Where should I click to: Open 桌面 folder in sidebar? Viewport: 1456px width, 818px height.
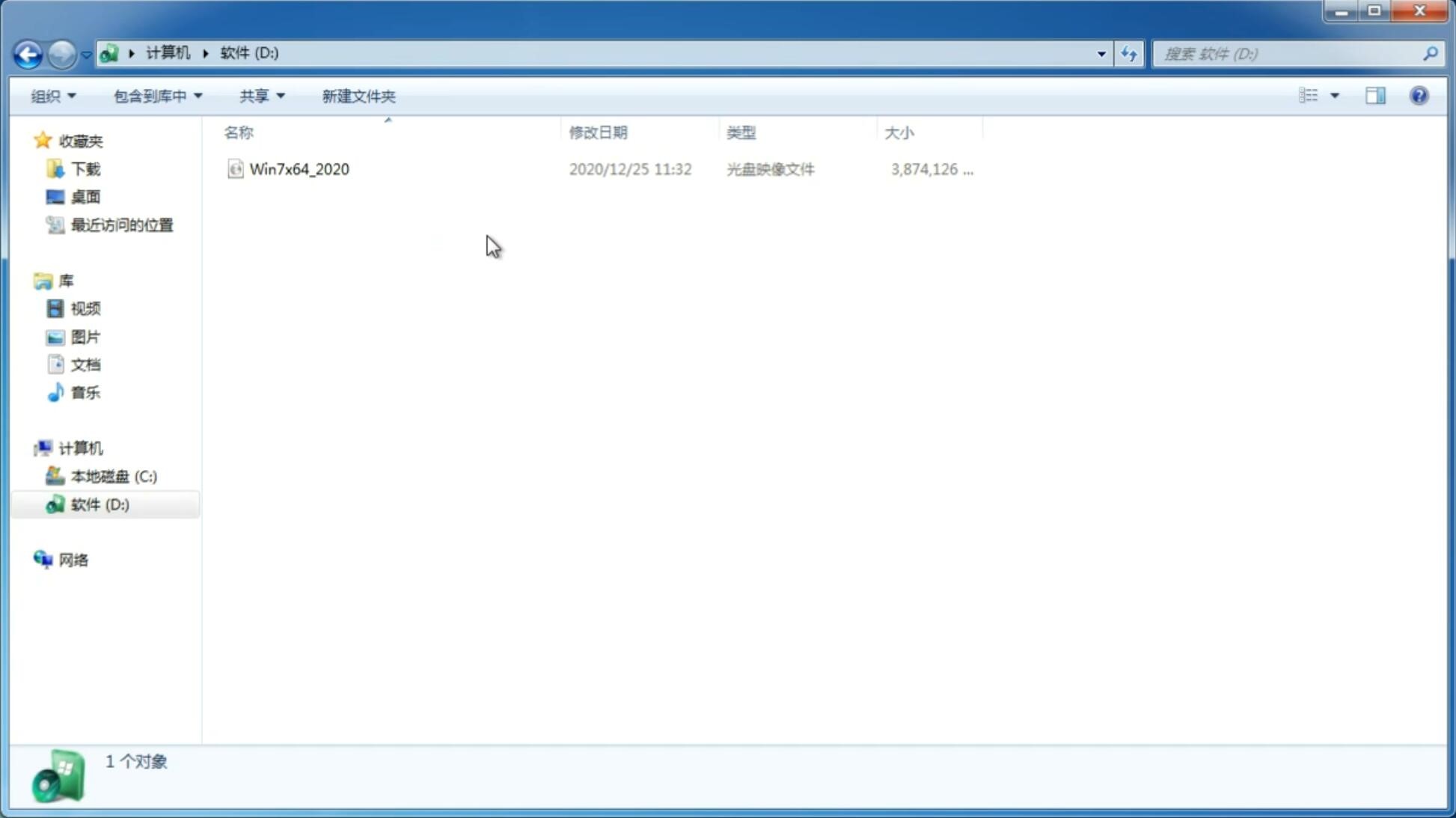(85, 196)
